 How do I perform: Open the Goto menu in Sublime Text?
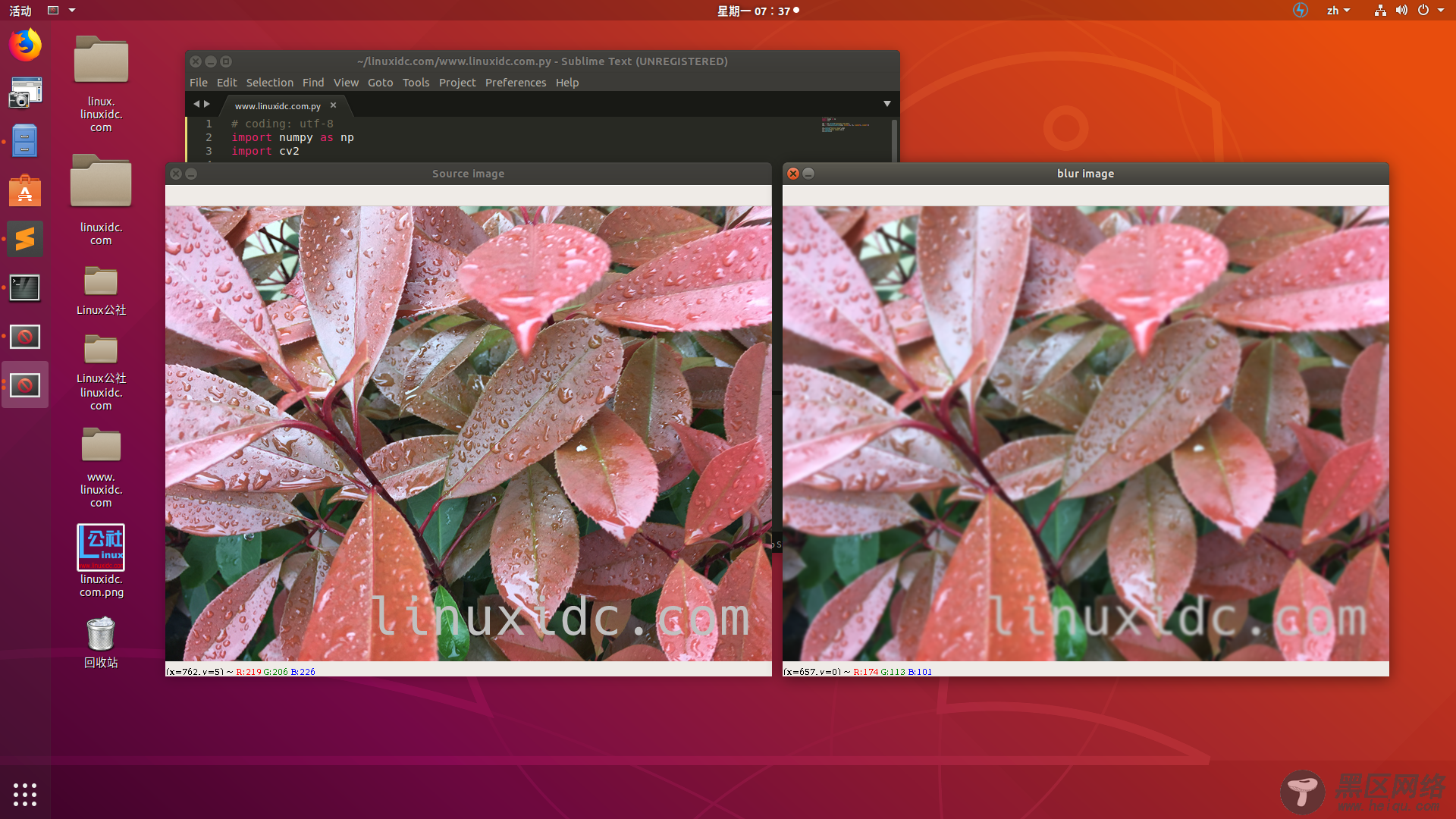pos(381,83)
